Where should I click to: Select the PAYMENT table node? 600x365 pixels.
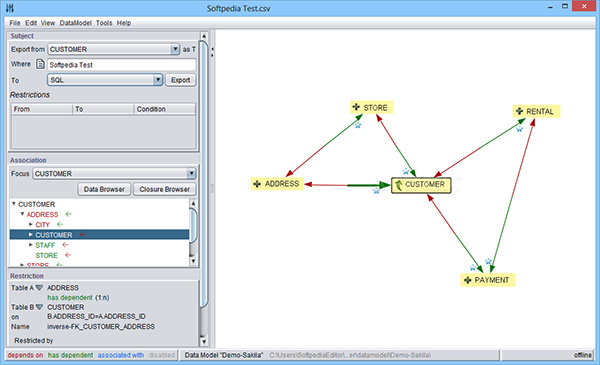coord(488,280)
